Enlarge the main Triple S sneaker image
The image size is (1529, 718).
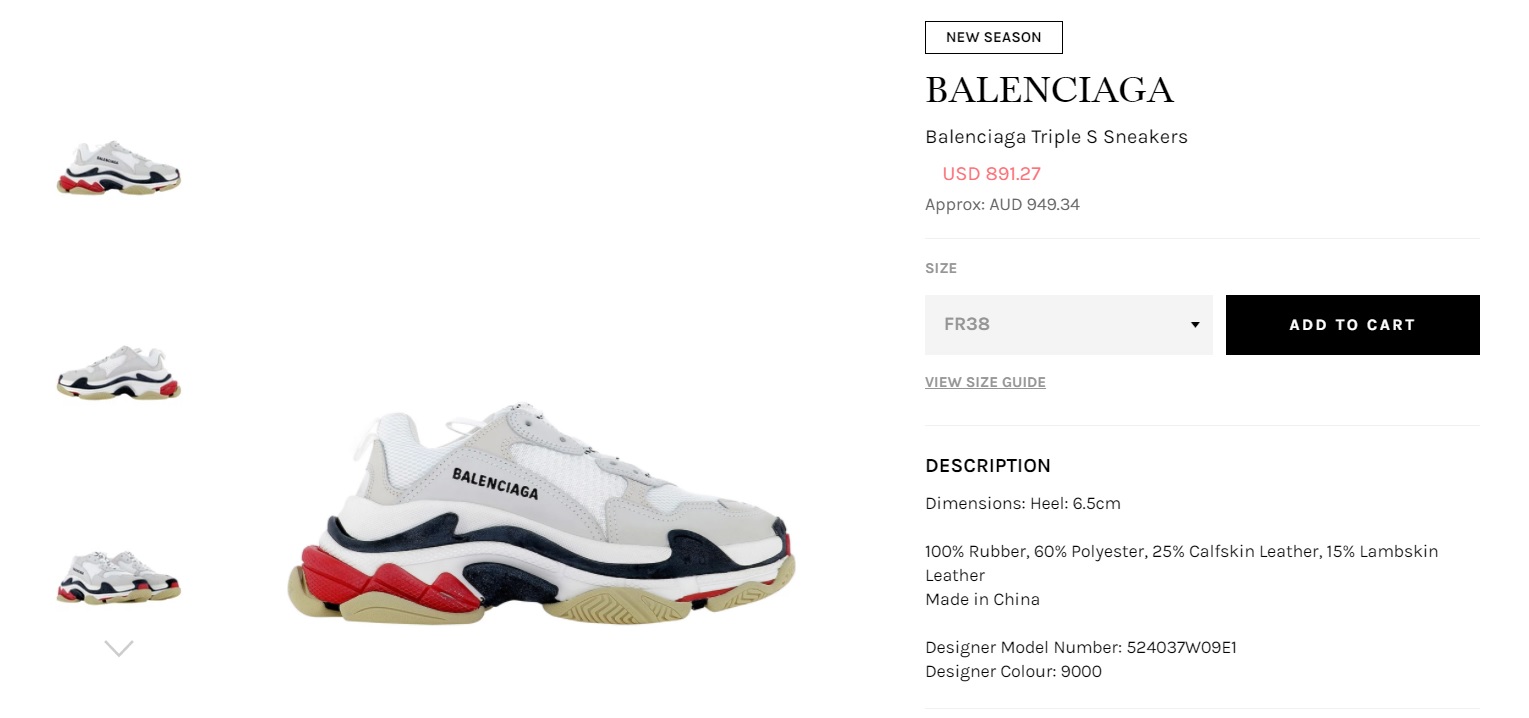click(x=541, y=513)
